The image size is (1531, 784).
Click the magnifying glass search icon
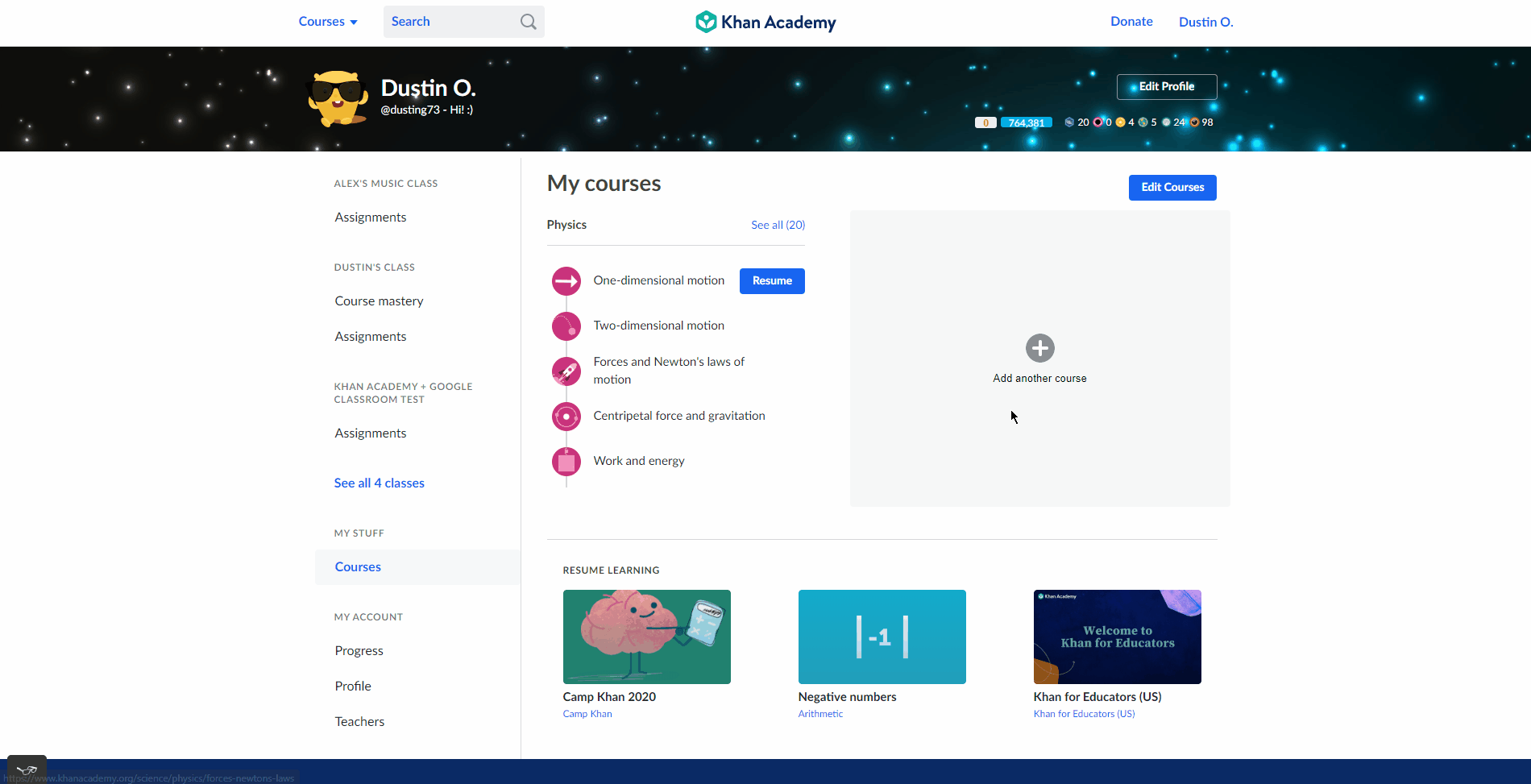(529, 22)
